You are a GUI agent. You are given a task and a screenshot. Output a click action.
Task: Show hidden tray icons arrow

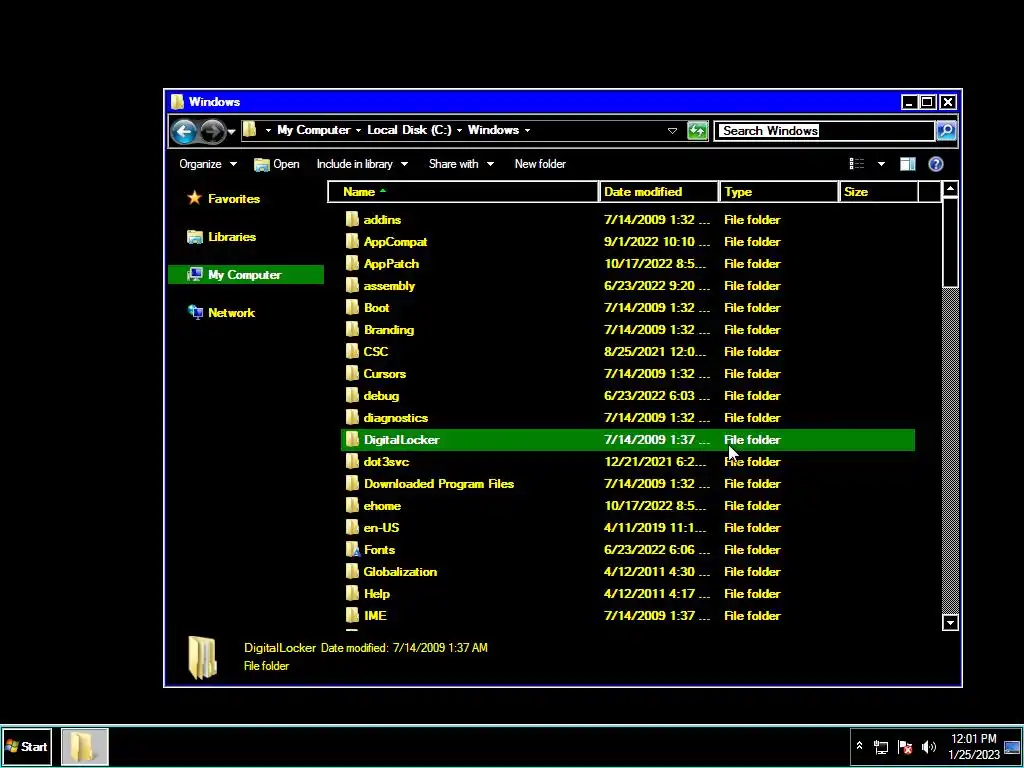(x=859, y=746)
